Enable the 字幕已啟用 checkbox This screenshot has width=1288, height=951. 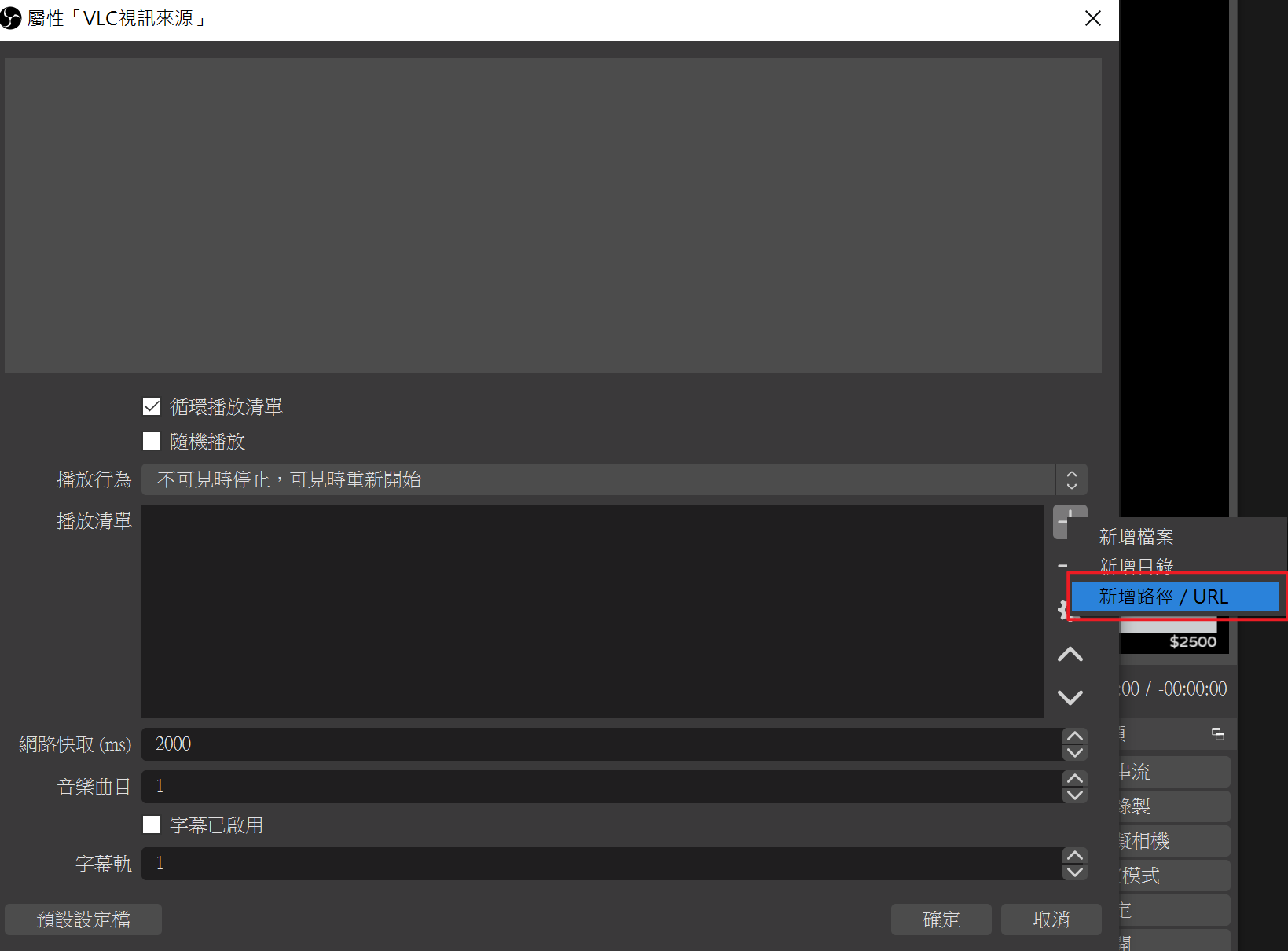coord(152,824)
